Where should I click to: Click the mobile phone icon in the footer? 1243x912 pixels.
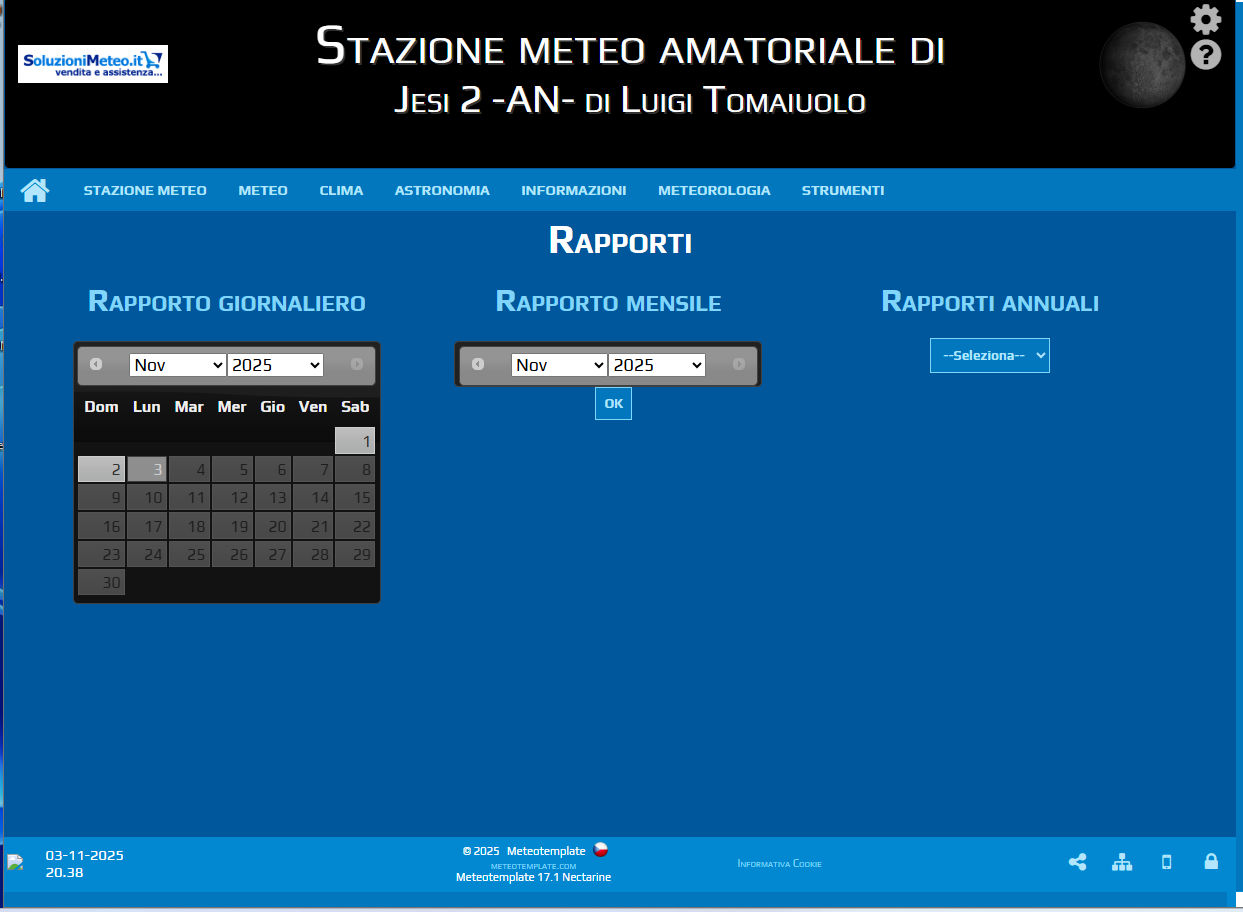tap(1166, 862)
